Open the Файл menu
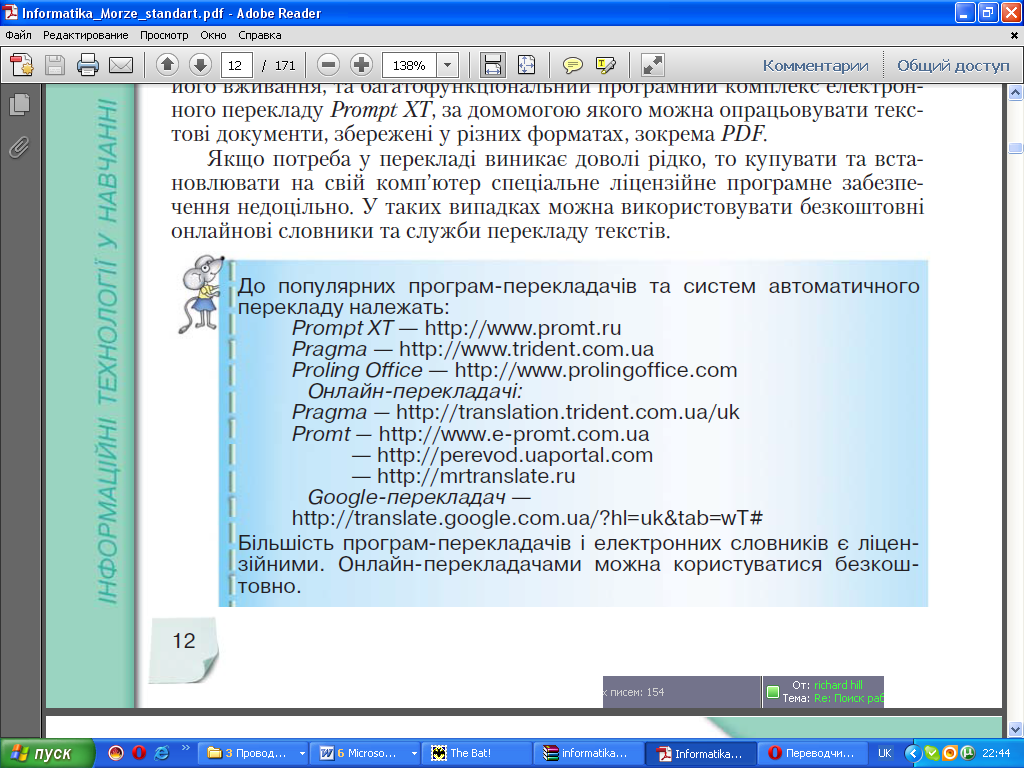This screenshot has height=768, width=1024. [18, 35]
